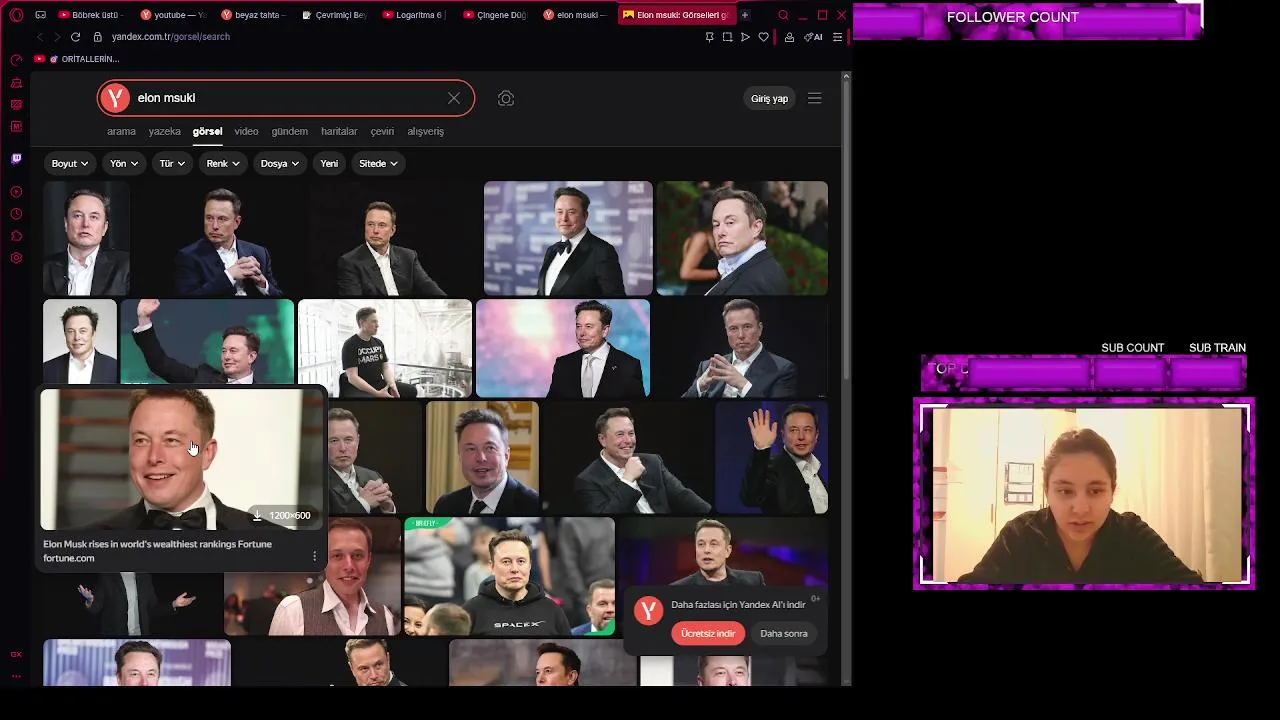Open 'Elon Musk rises in world's wealthiest' caption
This screenshot has height=720, width=1280.
tap(157, 544)
